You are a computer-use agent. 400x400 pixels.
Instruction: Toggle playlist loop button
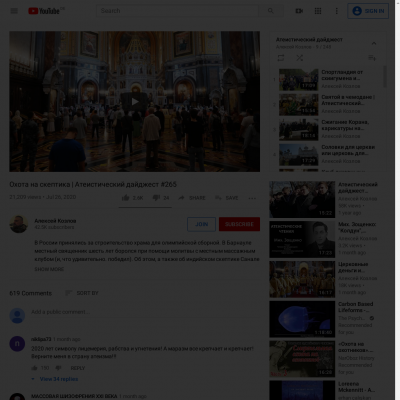(281, 58)
